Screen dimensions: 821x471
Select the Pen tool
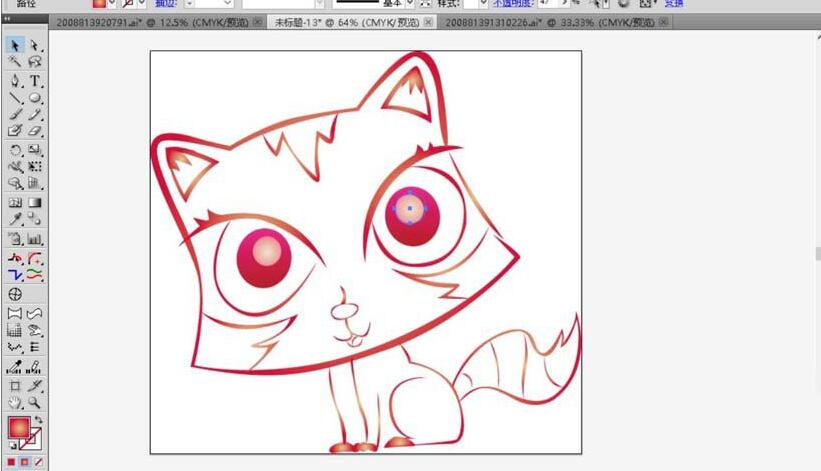15,81
